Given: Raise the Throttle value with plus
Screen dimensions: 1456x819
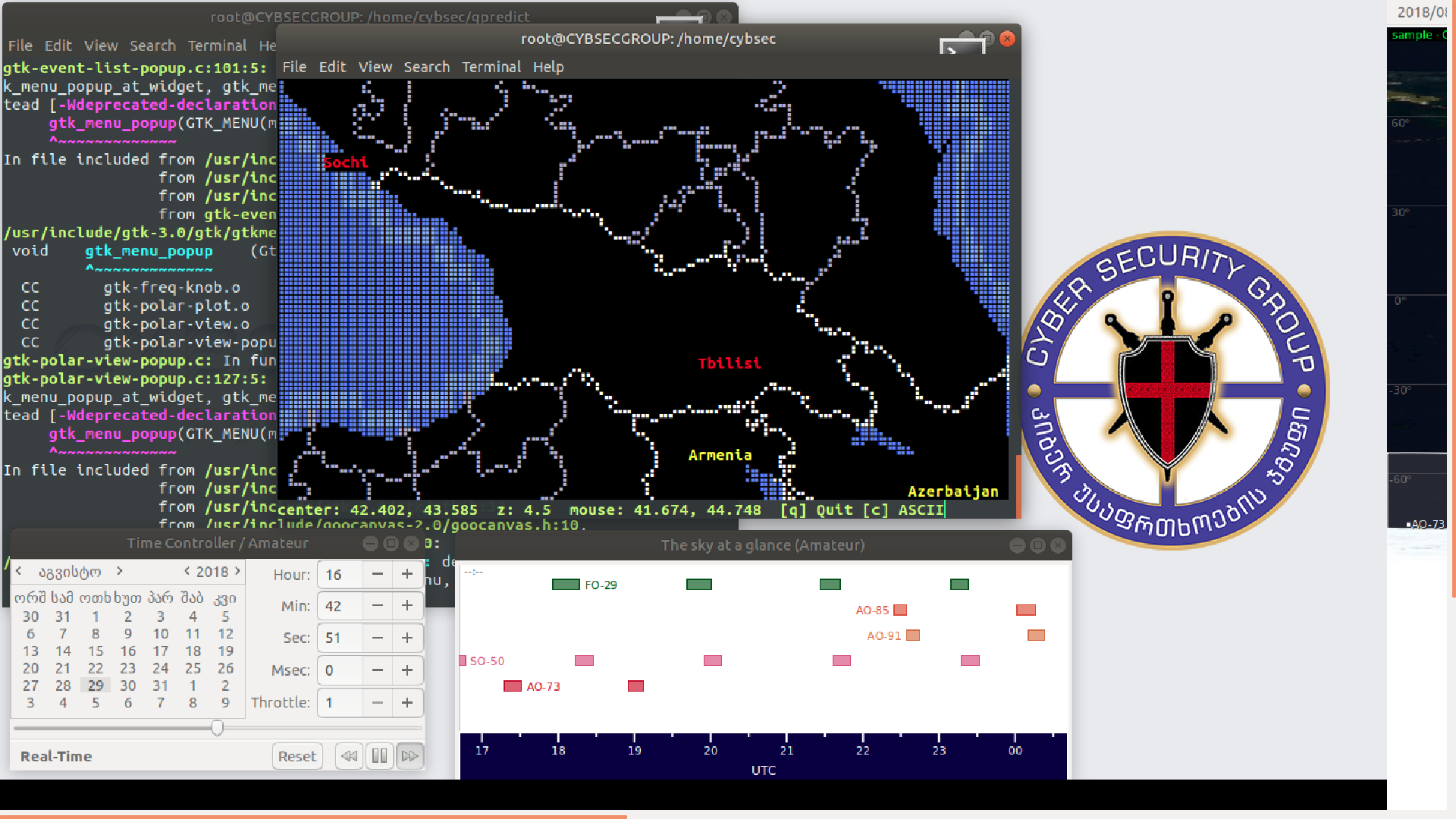Looking at the screenshot, I should pyautogui.click(x=407, y=703).
